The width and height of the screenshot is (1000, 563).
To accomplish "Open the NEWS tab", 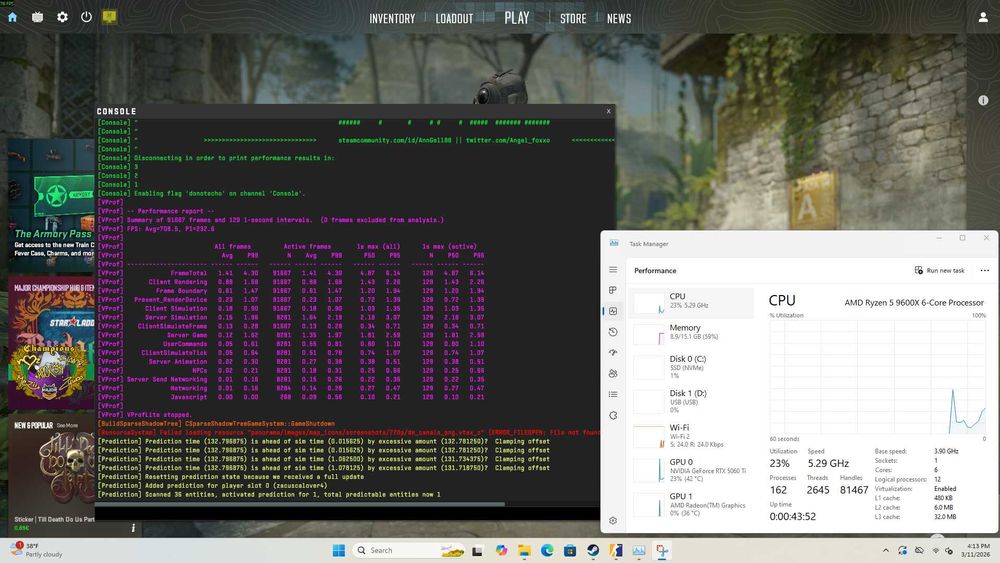I will point(619,18).
